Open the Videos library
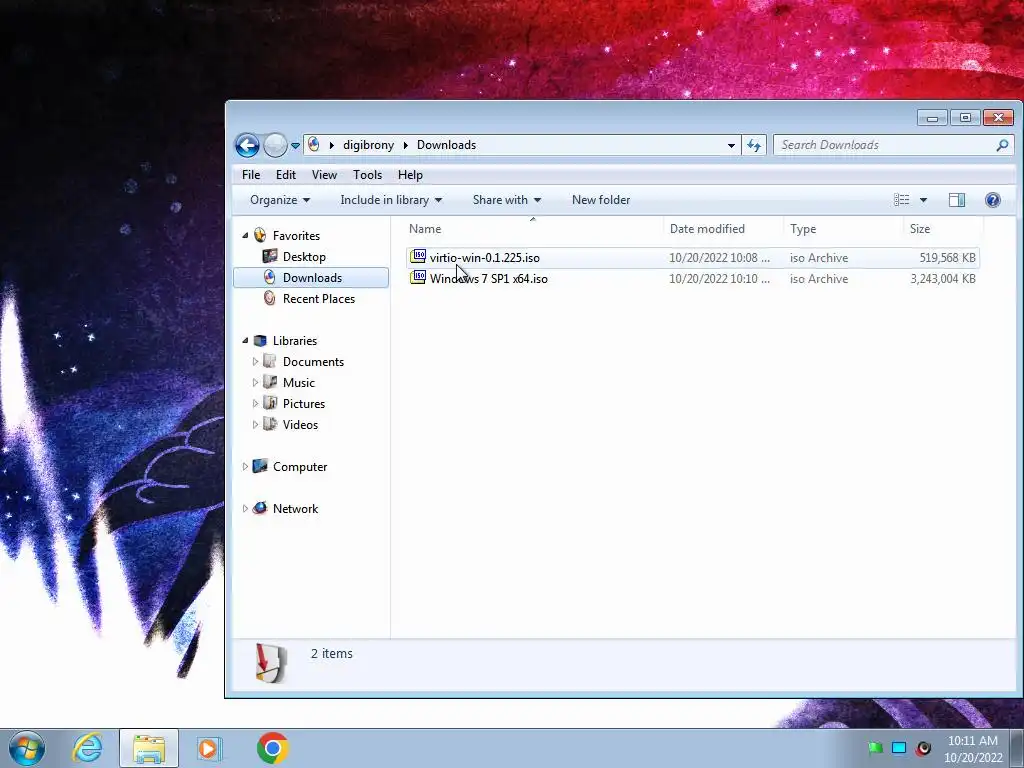The height and width of the screenshot is (768, 1024). tap(300, 424)
